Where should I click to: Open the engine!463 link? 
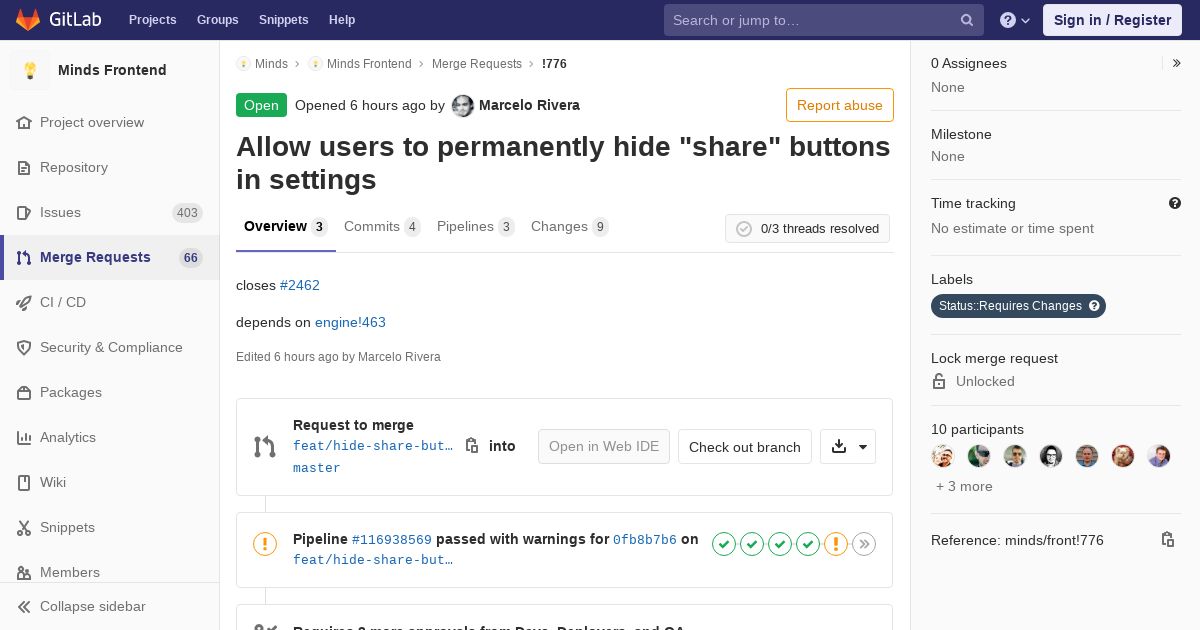[x=350, y=322]
